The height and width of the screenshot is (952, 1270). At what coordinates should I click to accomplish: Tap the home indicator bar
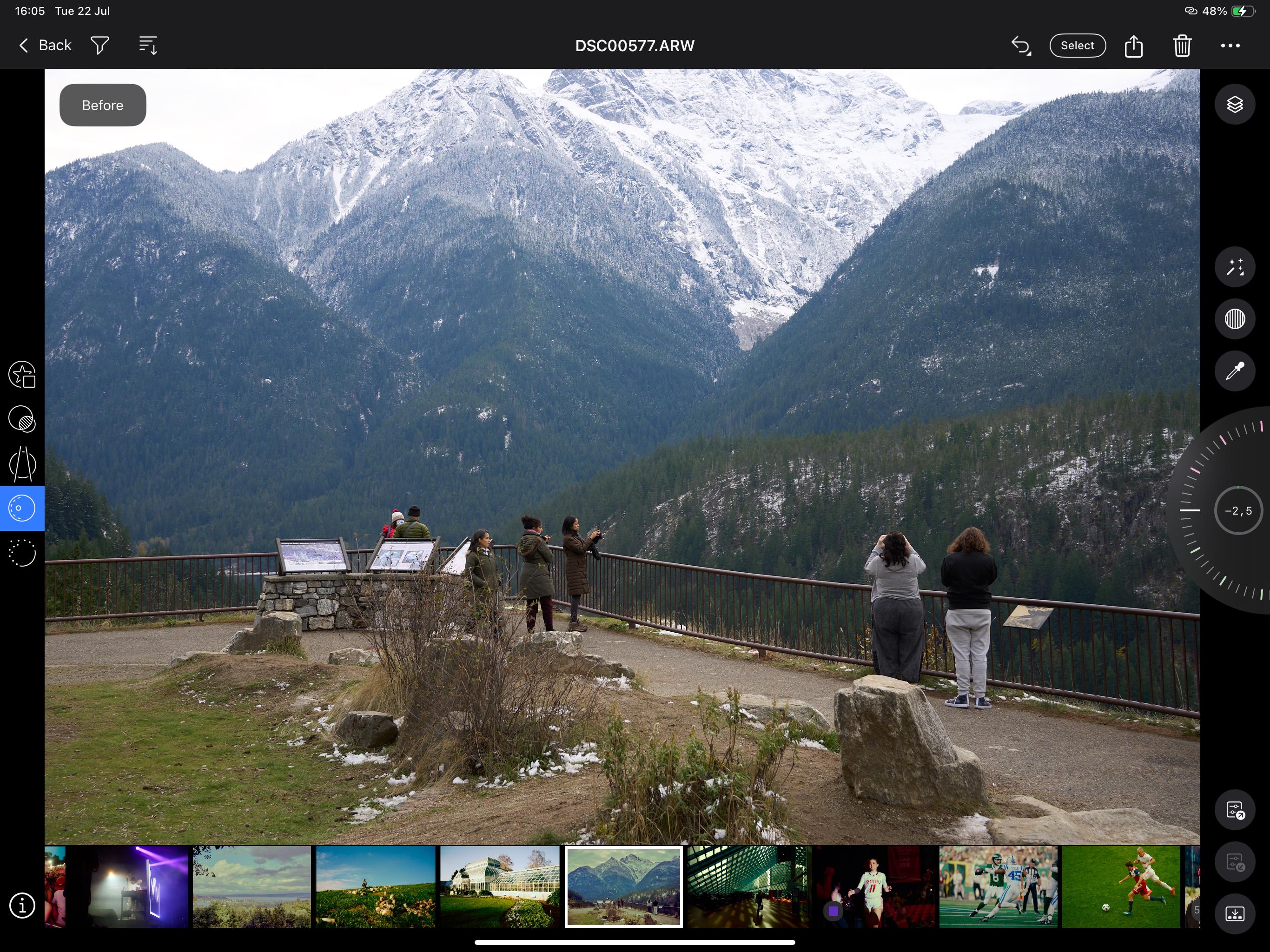(x=635, y=942)
